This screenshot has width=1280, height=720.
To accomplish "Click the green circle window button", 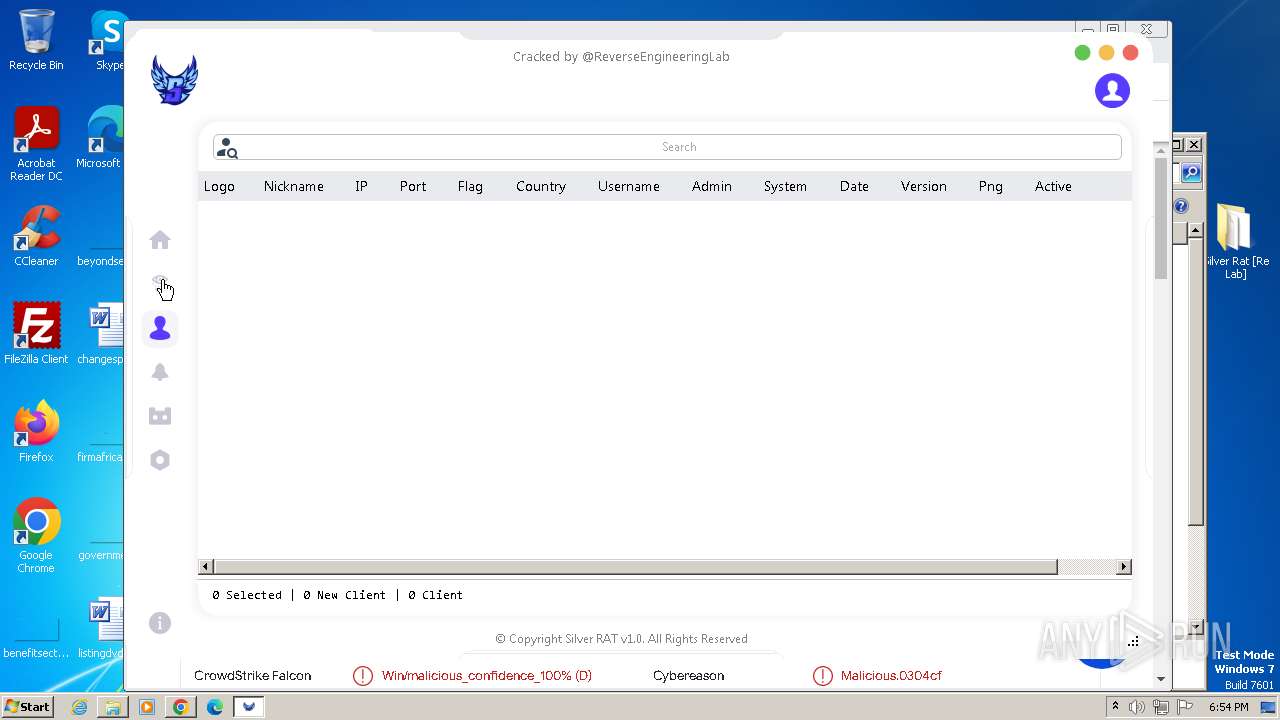I will 1082,53.
